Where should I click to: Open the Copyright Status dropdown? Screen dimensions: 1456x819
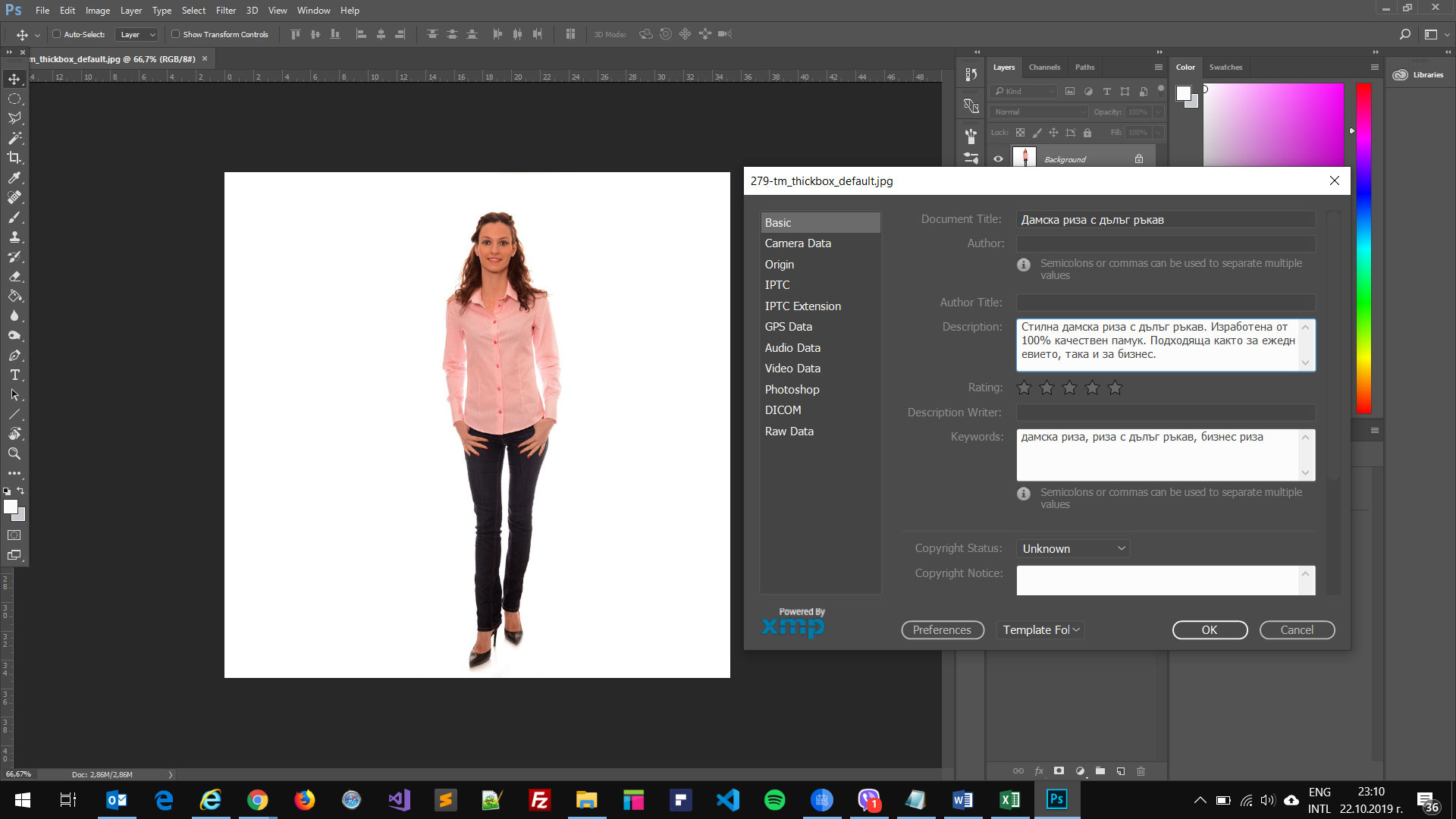point(1073,548)
